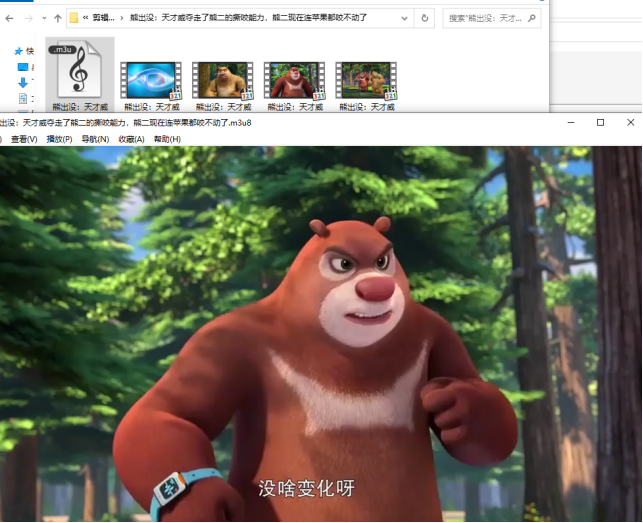Click the current folder name in address bar
Screen dimensions: 643x523
248,18
